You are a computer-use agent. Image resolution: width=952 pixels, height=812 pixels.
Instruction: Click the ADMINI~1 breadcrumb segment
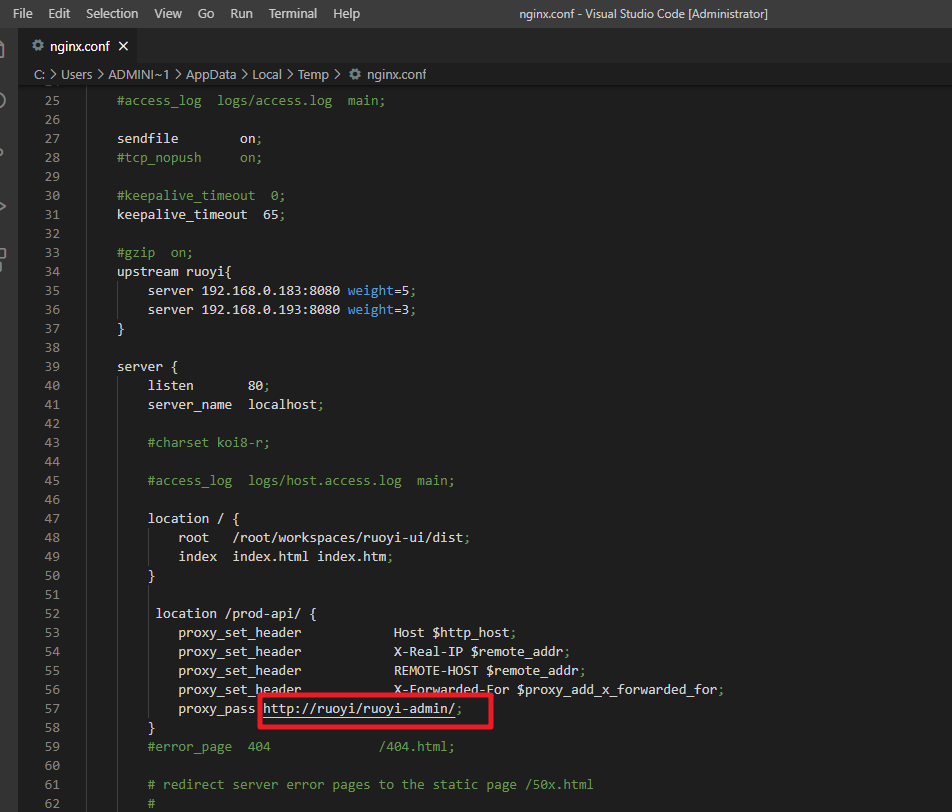click(x=138, y=75)
